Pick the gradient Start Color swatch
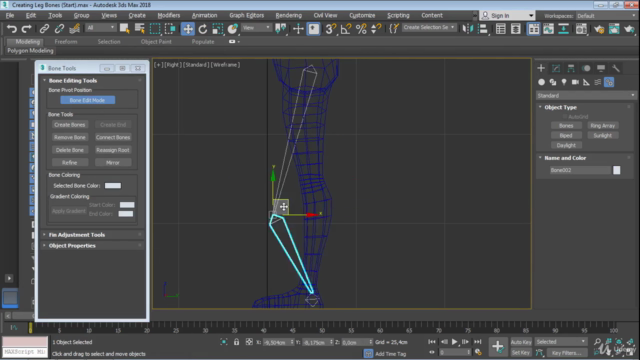 127,205
